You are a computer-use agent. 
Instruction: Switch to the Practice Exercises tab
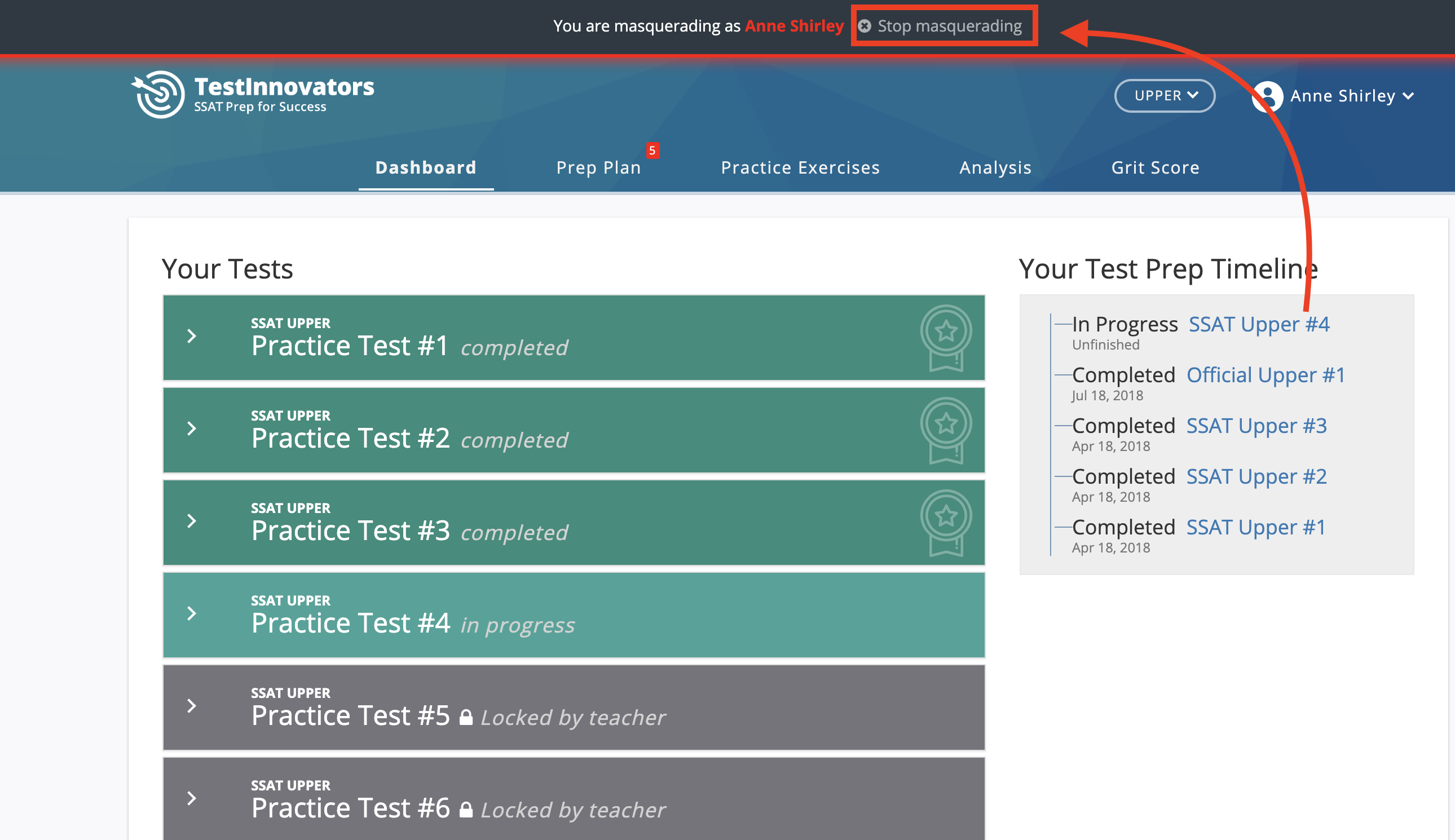click(x=800, y=167)
